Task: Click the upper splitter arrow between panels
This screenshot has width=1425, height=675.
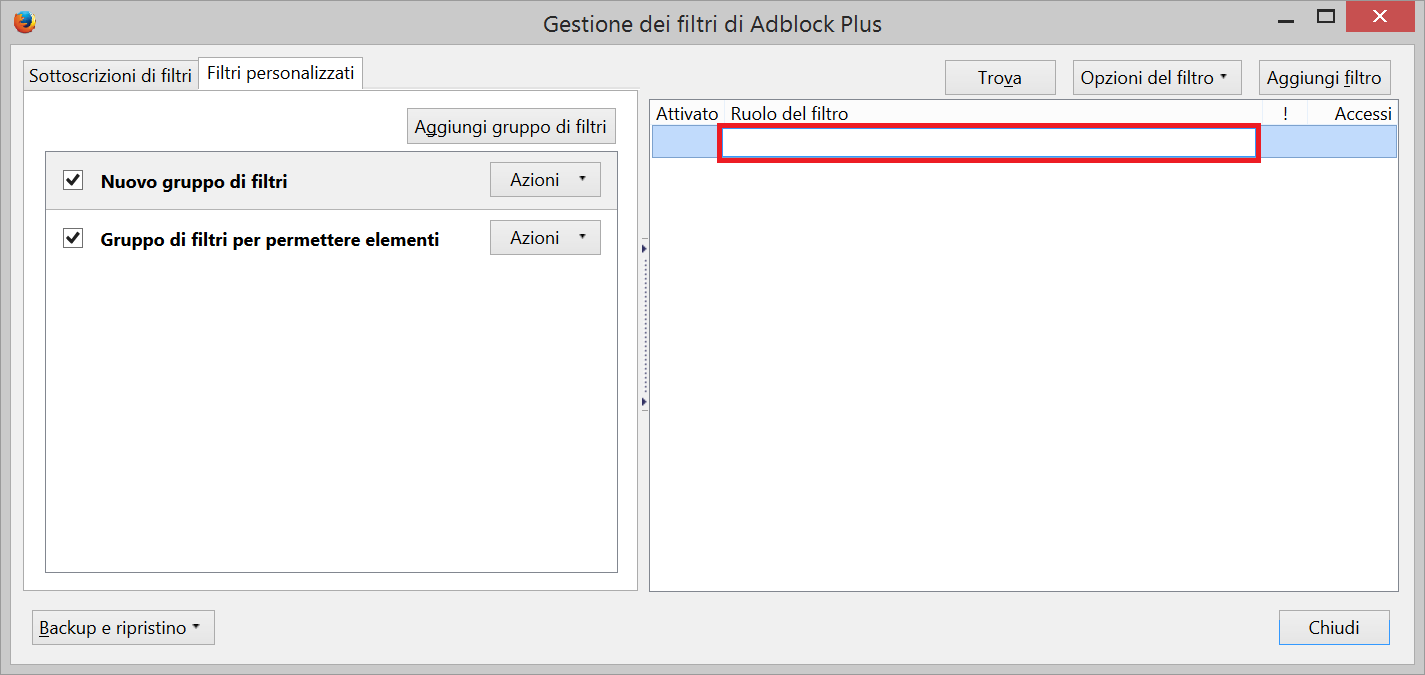Action: (644, 246)
